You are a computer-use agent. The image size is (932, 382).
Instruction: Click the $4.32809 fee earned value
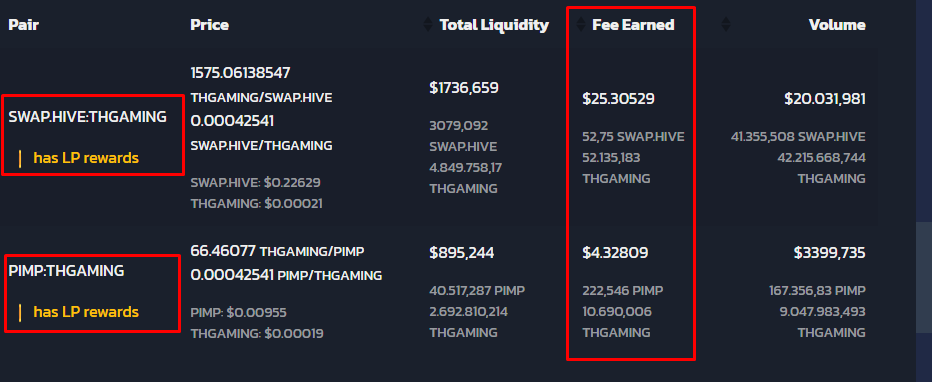tap(615, 253)
